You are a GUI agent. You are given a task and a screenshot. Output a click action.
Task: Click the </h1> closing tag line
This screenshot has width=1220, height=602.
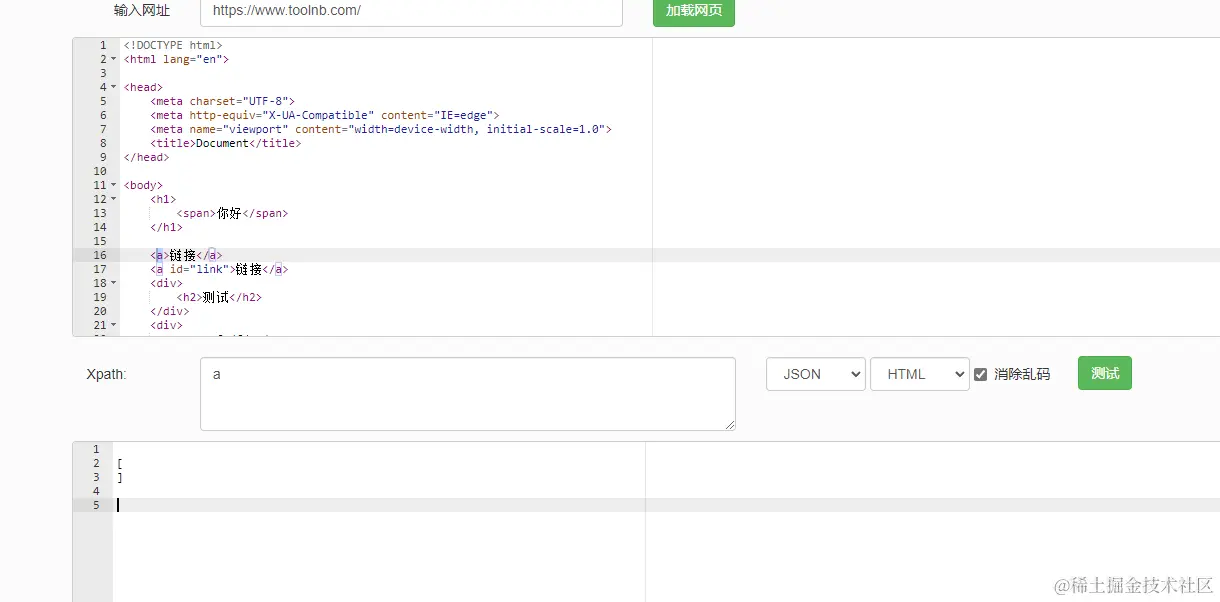(x=167, y=227)
